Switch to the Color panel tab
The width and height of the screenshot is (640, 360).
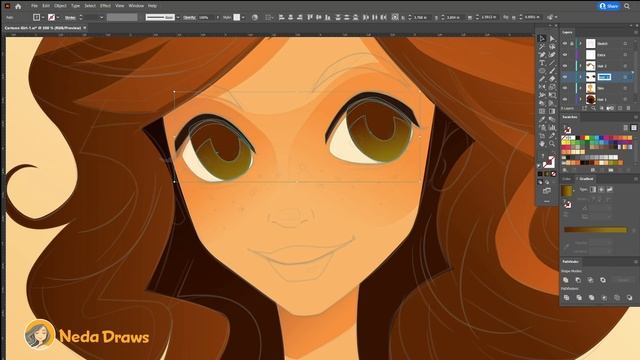(x=567, y=179)
